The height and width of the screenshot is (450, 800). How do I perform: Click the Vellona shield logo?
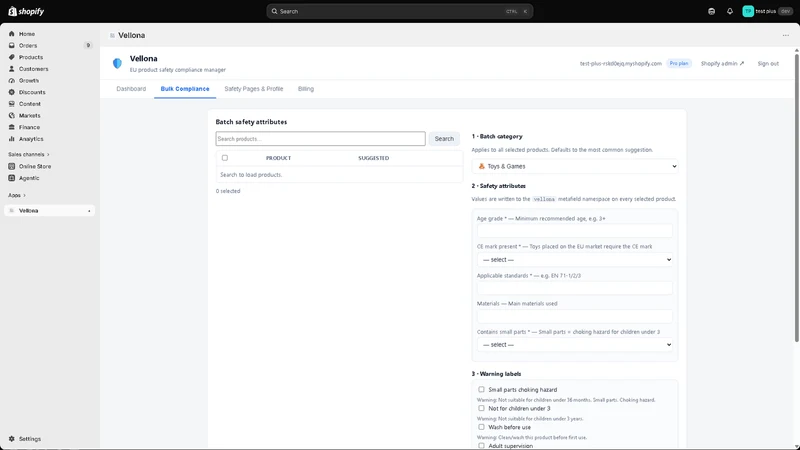click(117, 63)
